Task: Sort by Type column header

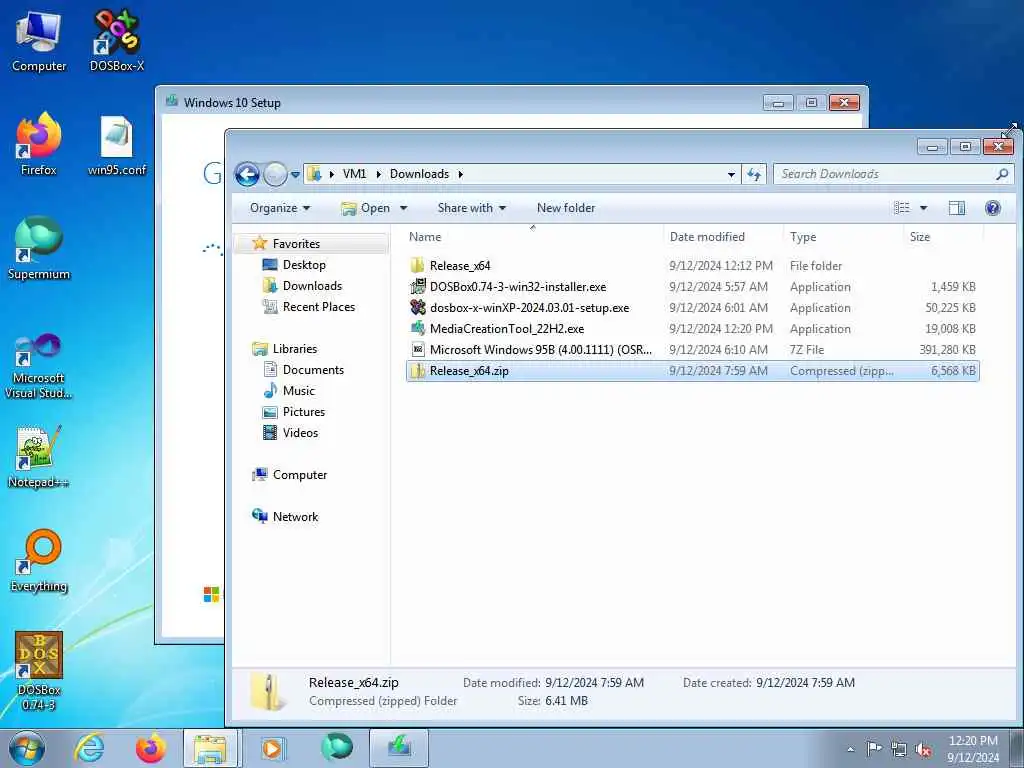Action: pos(842,236)
